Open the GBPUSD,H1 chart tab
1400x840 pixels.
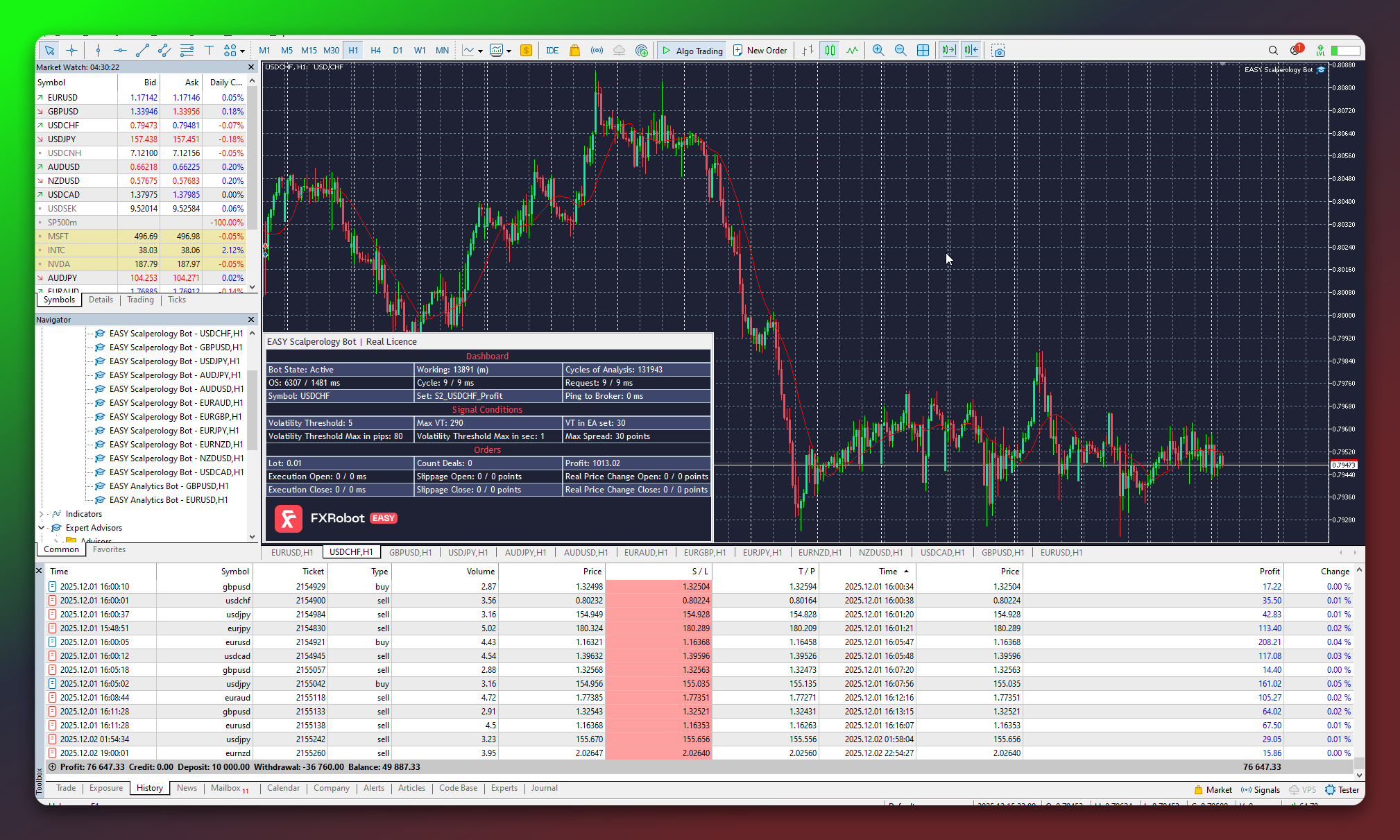click(410, 552)
